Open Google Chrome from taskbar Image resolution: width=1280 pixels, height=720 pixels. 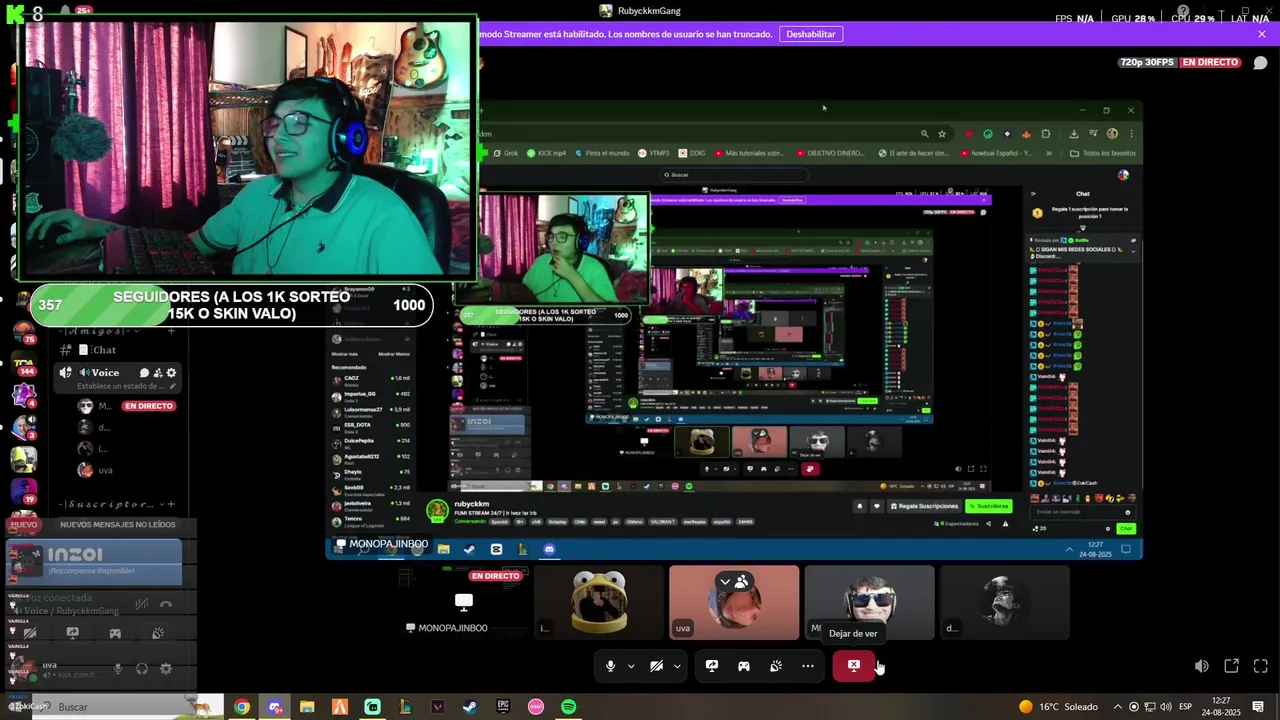(x=242, y=707)
